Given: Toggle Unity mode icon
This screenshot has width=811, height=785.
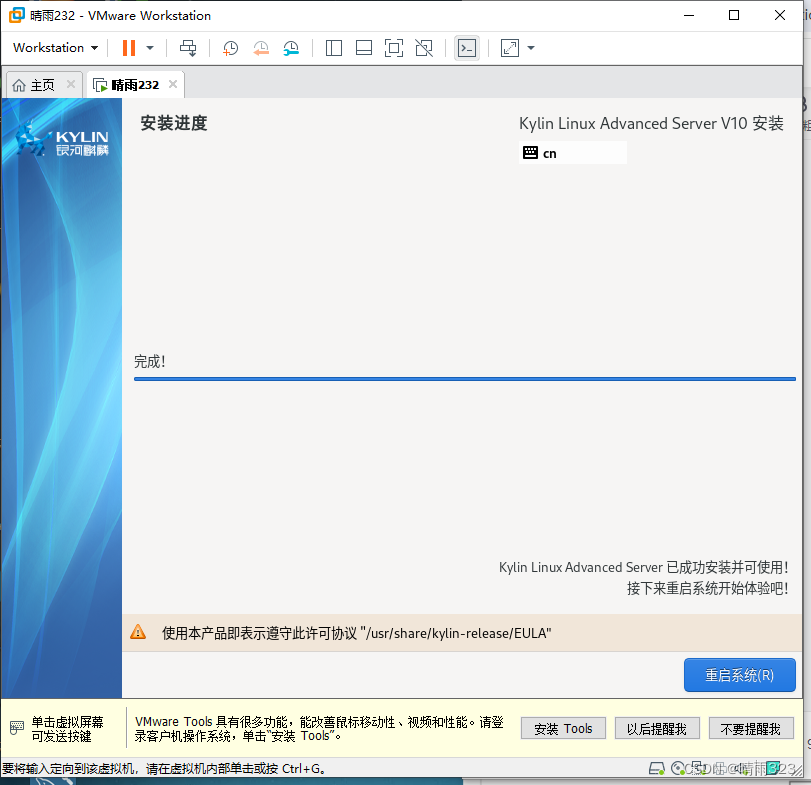Looking at the screenshot, I should (x=424, y=48).
